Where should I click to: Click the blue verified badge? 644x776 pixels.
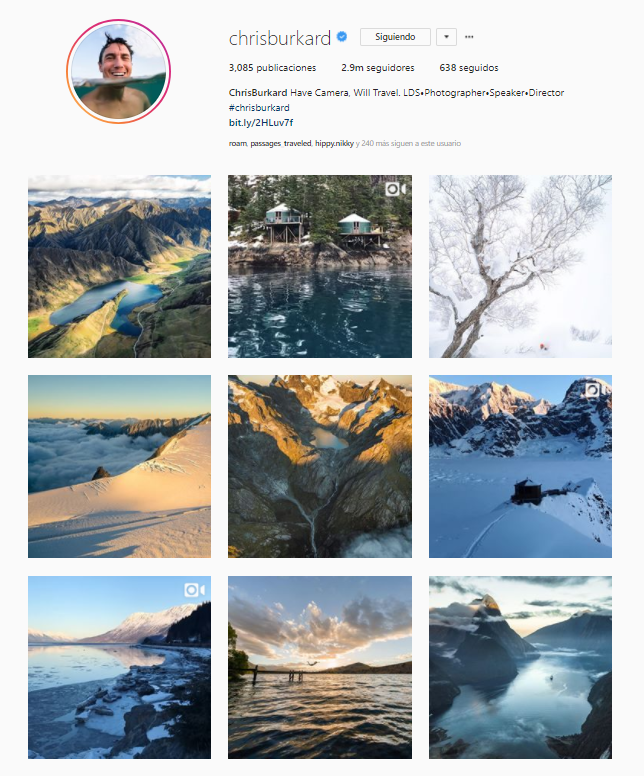[342, 37]
